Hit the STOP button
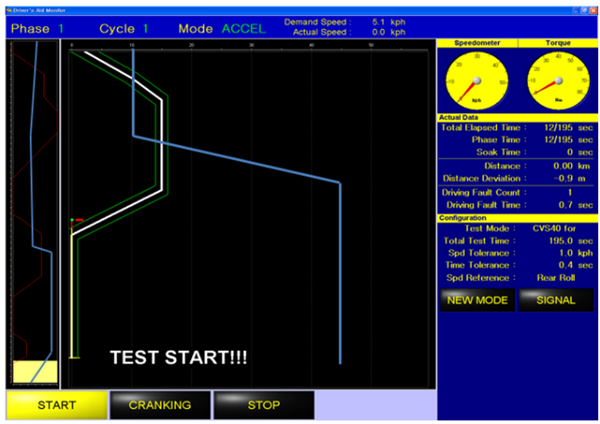This screenshot has height=424, width=600. 263,405
